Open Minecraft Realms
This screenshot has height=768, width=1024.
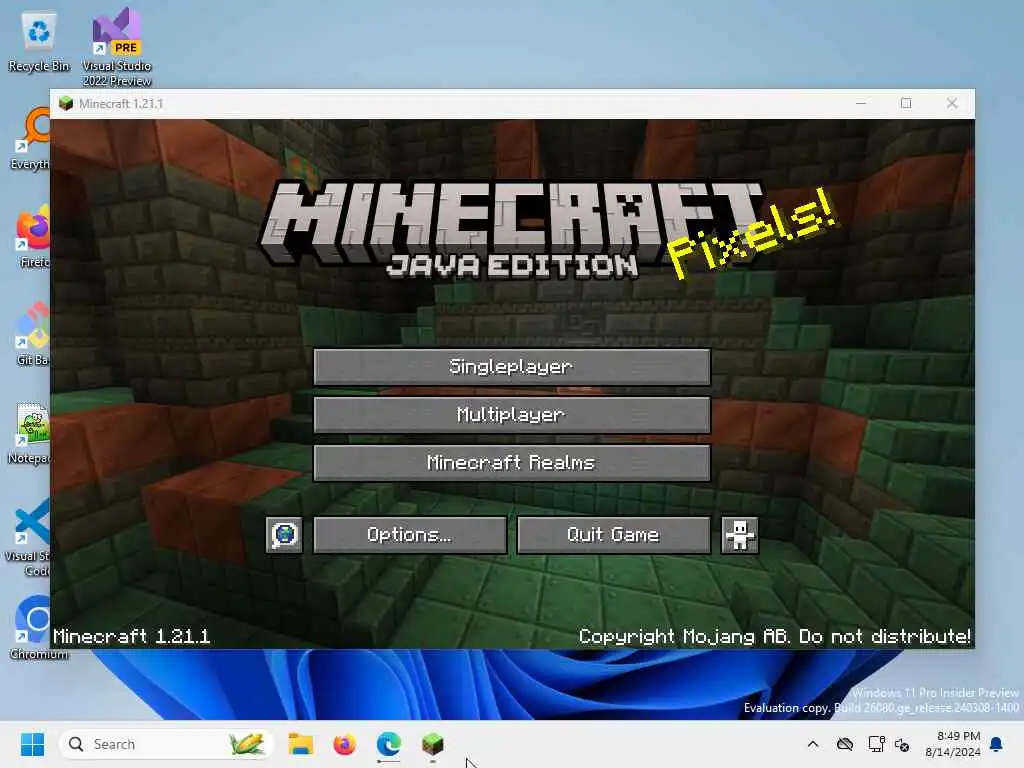(x=512, y=463)
